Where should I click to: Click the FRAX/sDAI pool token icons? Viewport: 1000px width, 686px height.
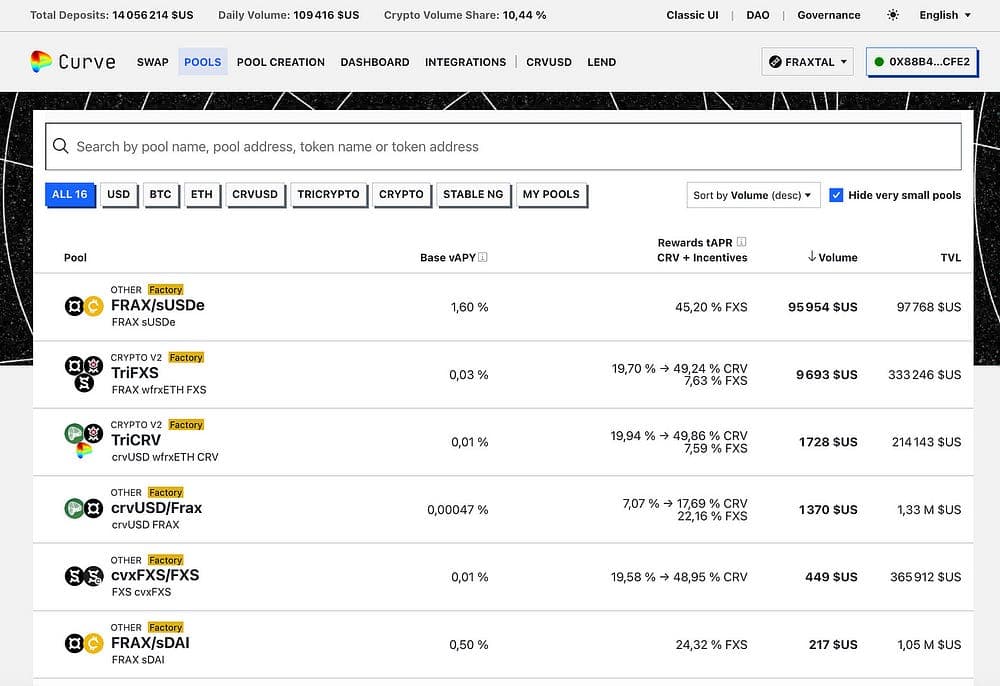84,644
